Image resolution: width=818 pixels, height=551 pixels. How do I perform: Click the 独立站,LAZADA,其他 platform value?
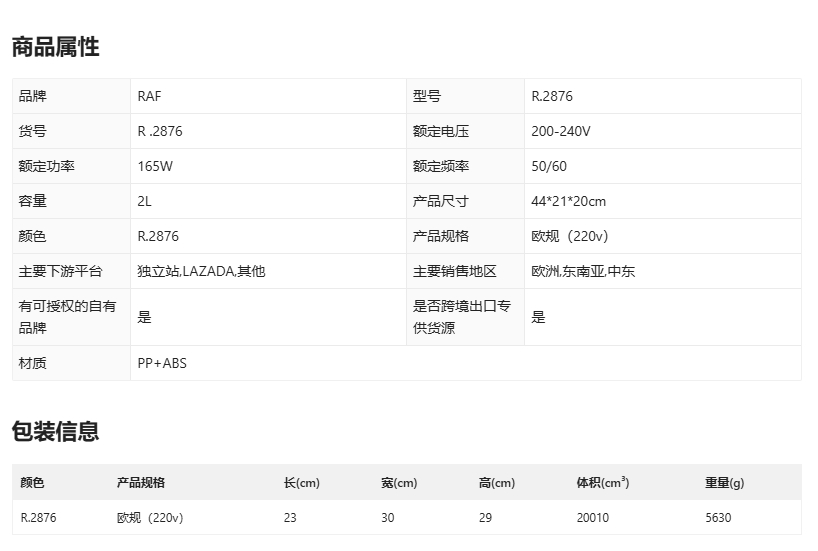point(201,271)
